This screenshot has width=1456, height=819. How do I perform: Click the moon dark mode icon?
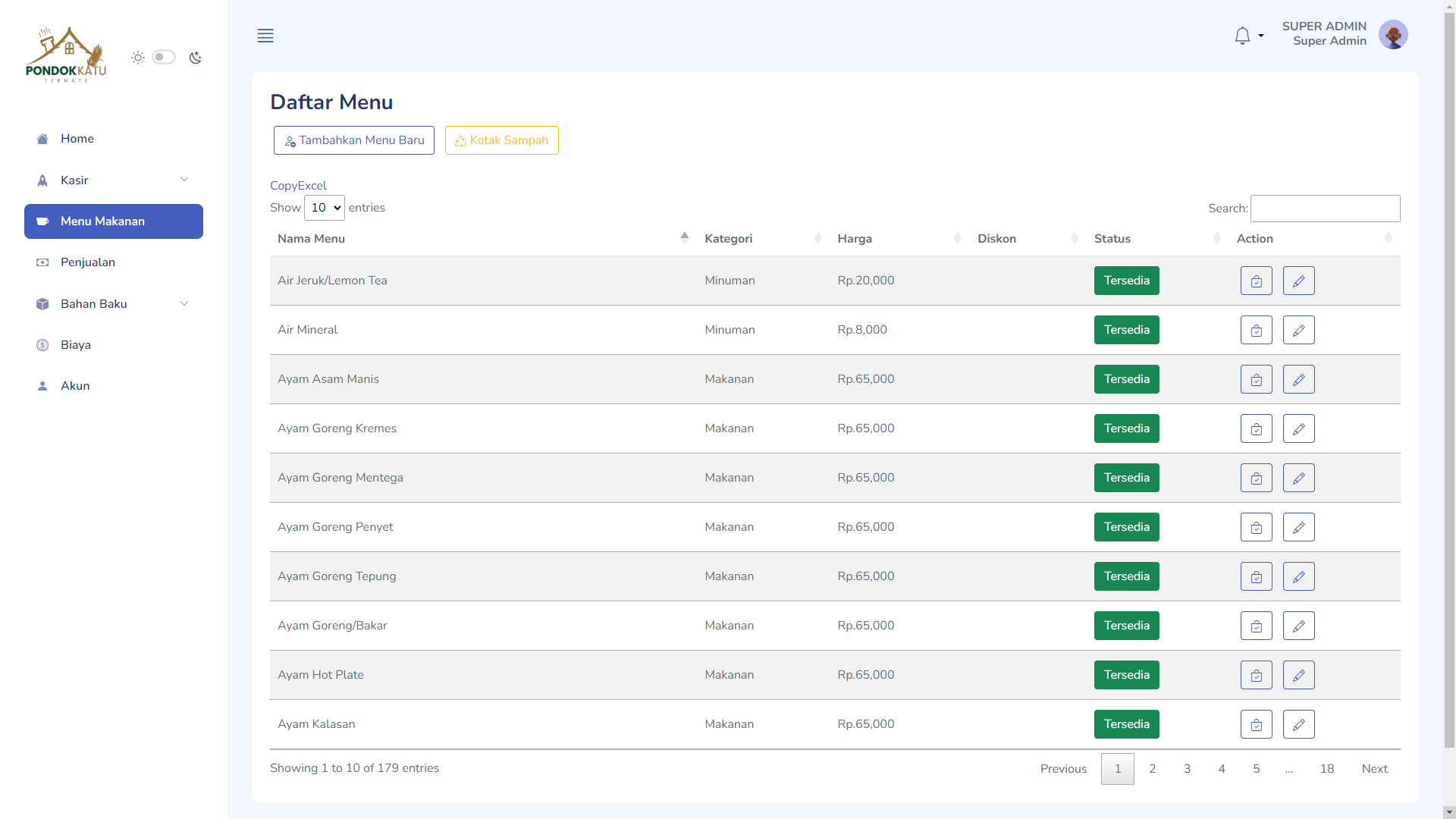[196, 58]
